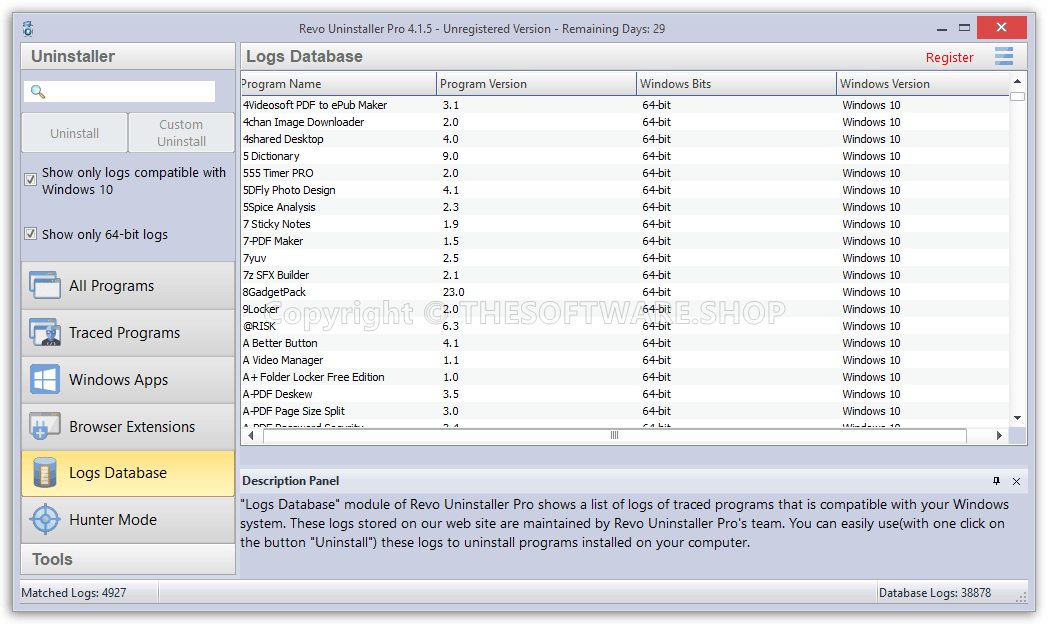Select the A-PDF Deskew row
1048x624 pixels.
(625, 394)
